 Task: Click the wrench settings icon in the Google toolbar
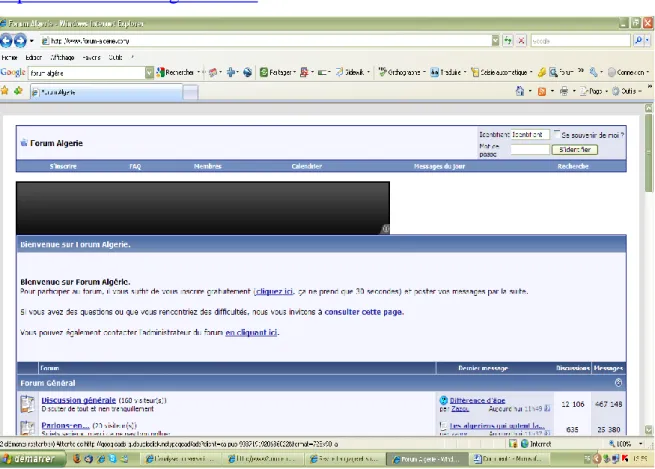point(593,72)
